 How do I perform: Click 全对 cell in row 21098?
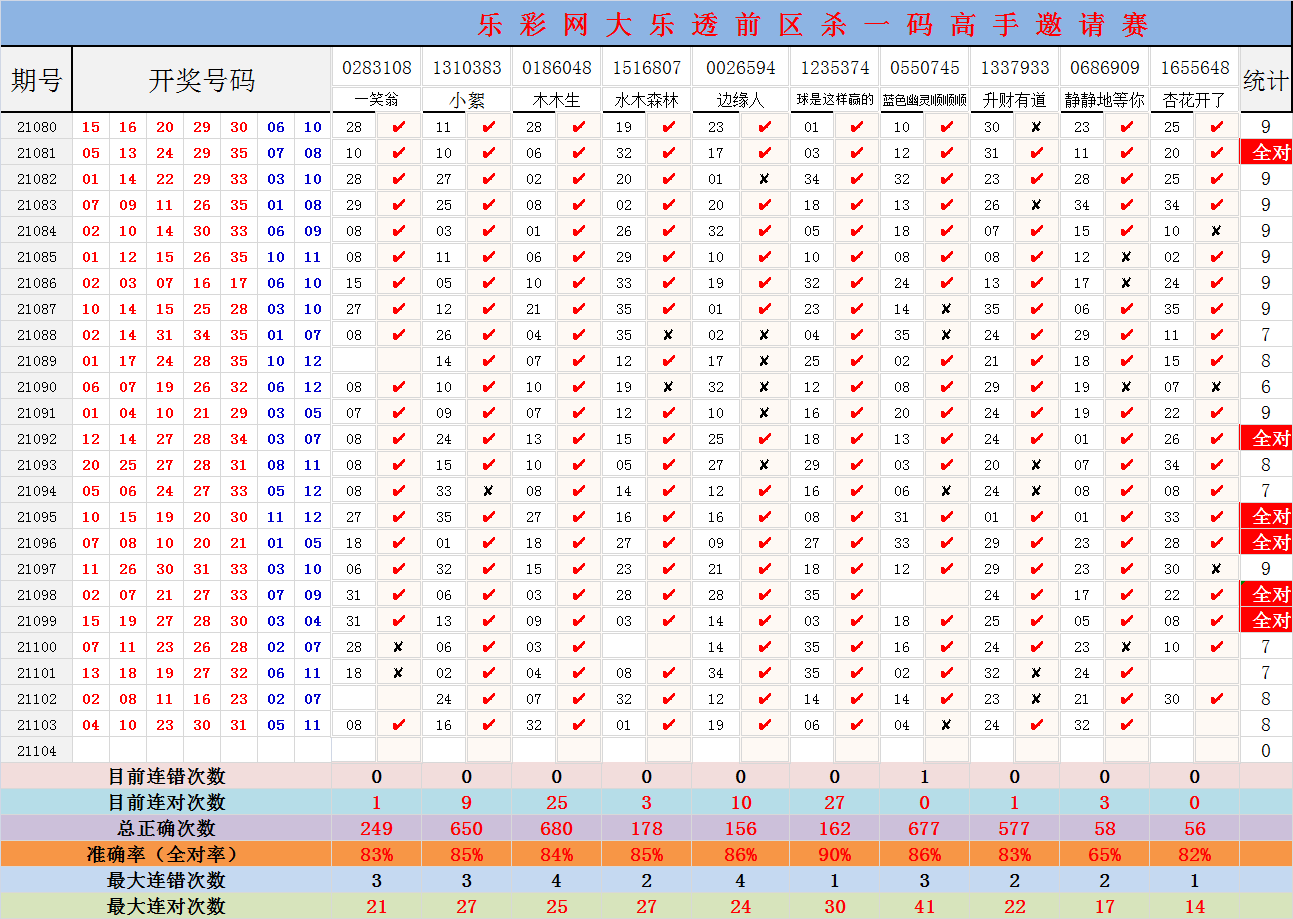pyautogui.click(x=1266, y=595)
